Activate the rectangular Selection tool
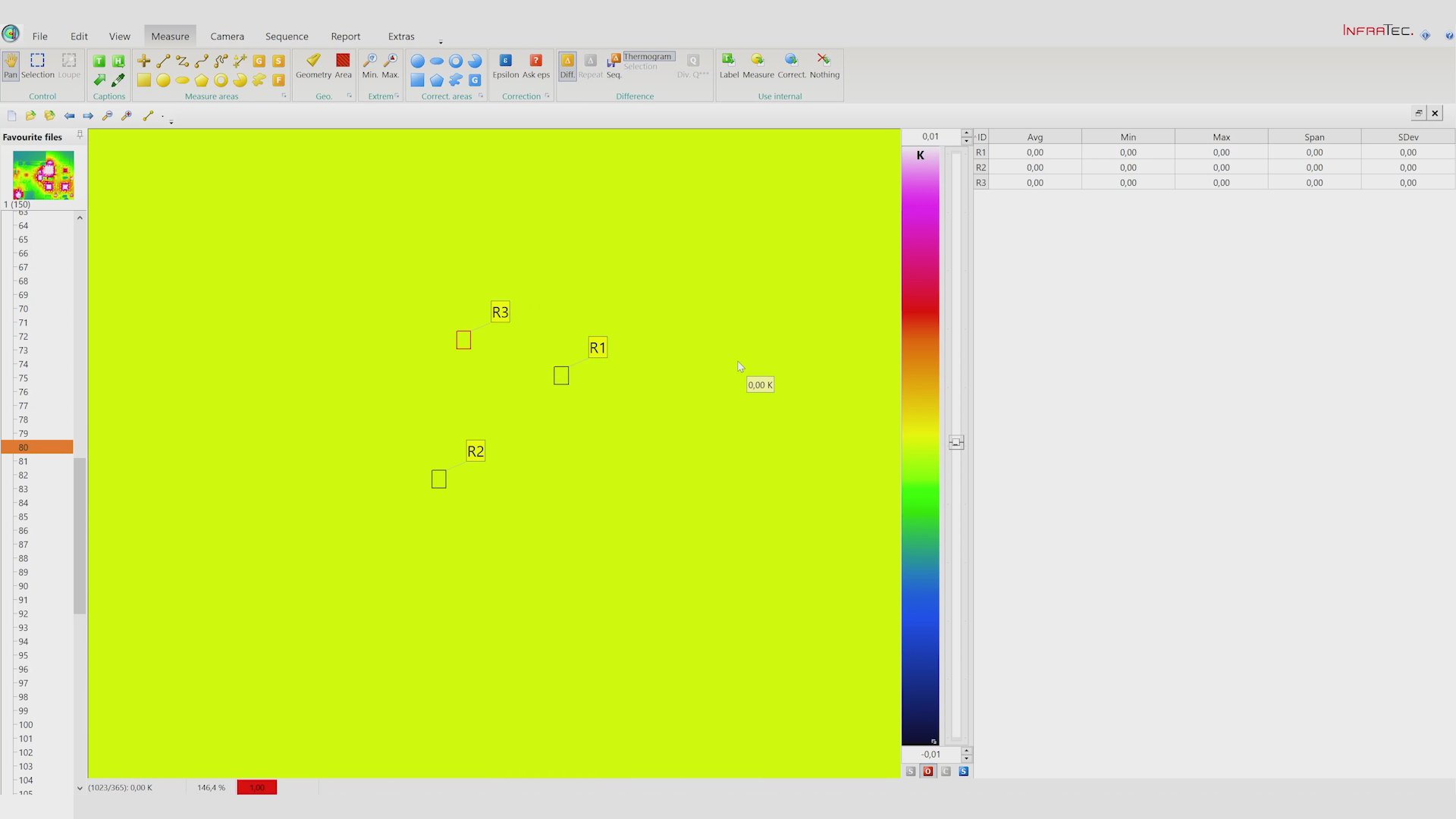The image size is (1456, 819). click(x=37, y=65)
